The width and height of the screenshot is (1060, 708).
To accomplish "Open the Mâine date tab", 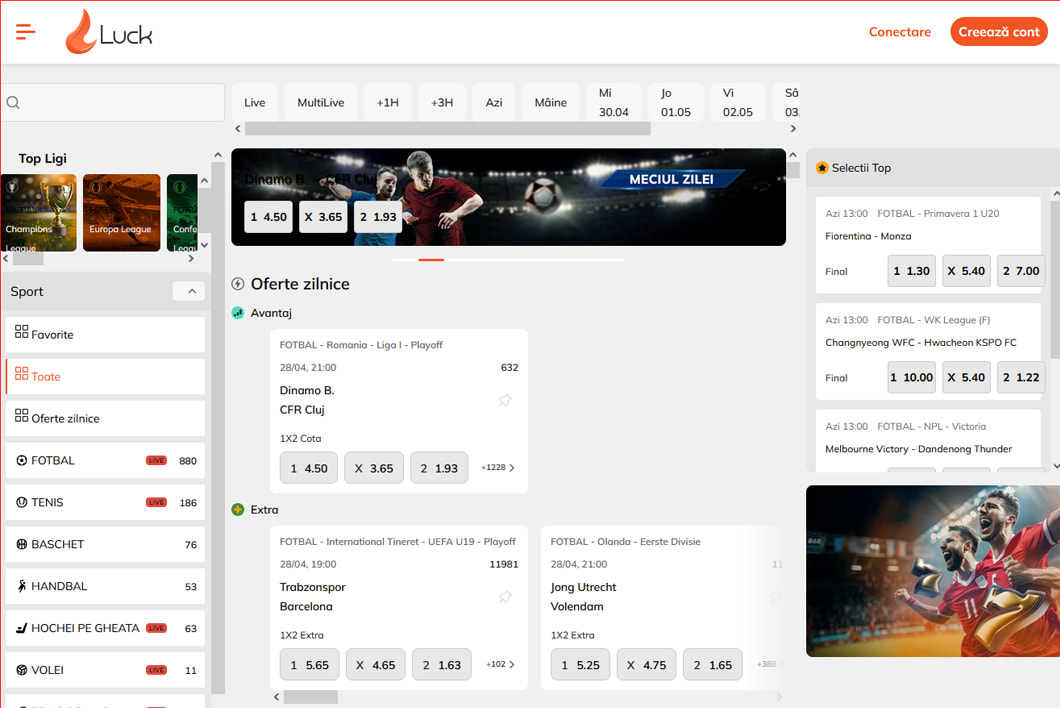I will point(550,103).
